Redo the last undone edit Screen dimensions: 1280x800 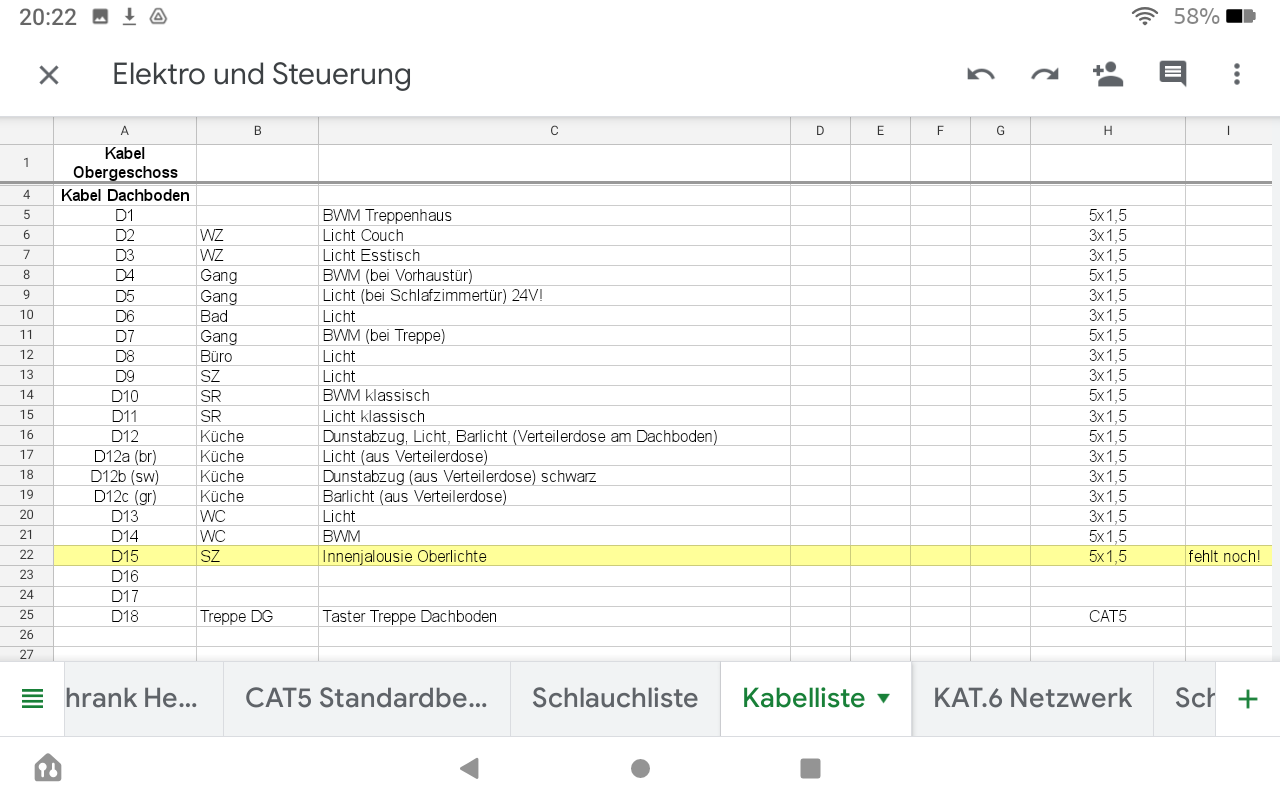point(1045,75)
